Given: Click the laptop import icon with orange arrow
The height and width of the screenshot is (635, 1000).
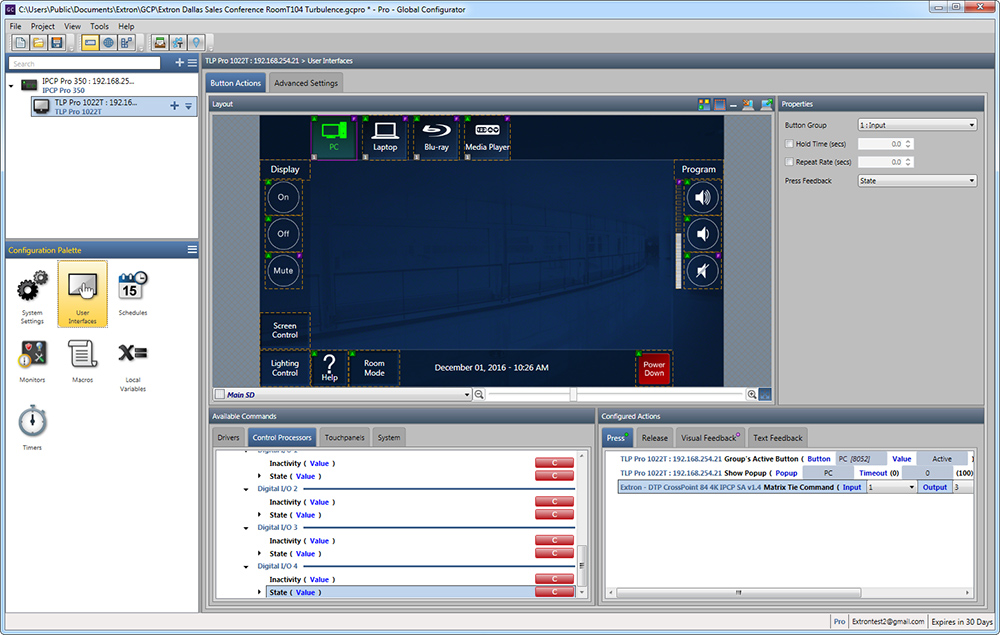Looking at the screenshot, I should tap(748, 104).
